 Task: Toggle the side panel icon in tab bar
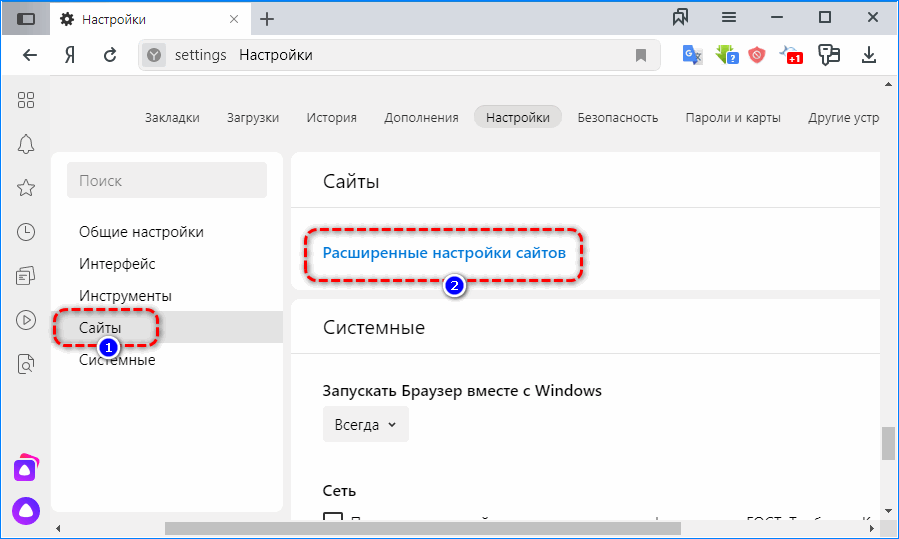point(25,19)
